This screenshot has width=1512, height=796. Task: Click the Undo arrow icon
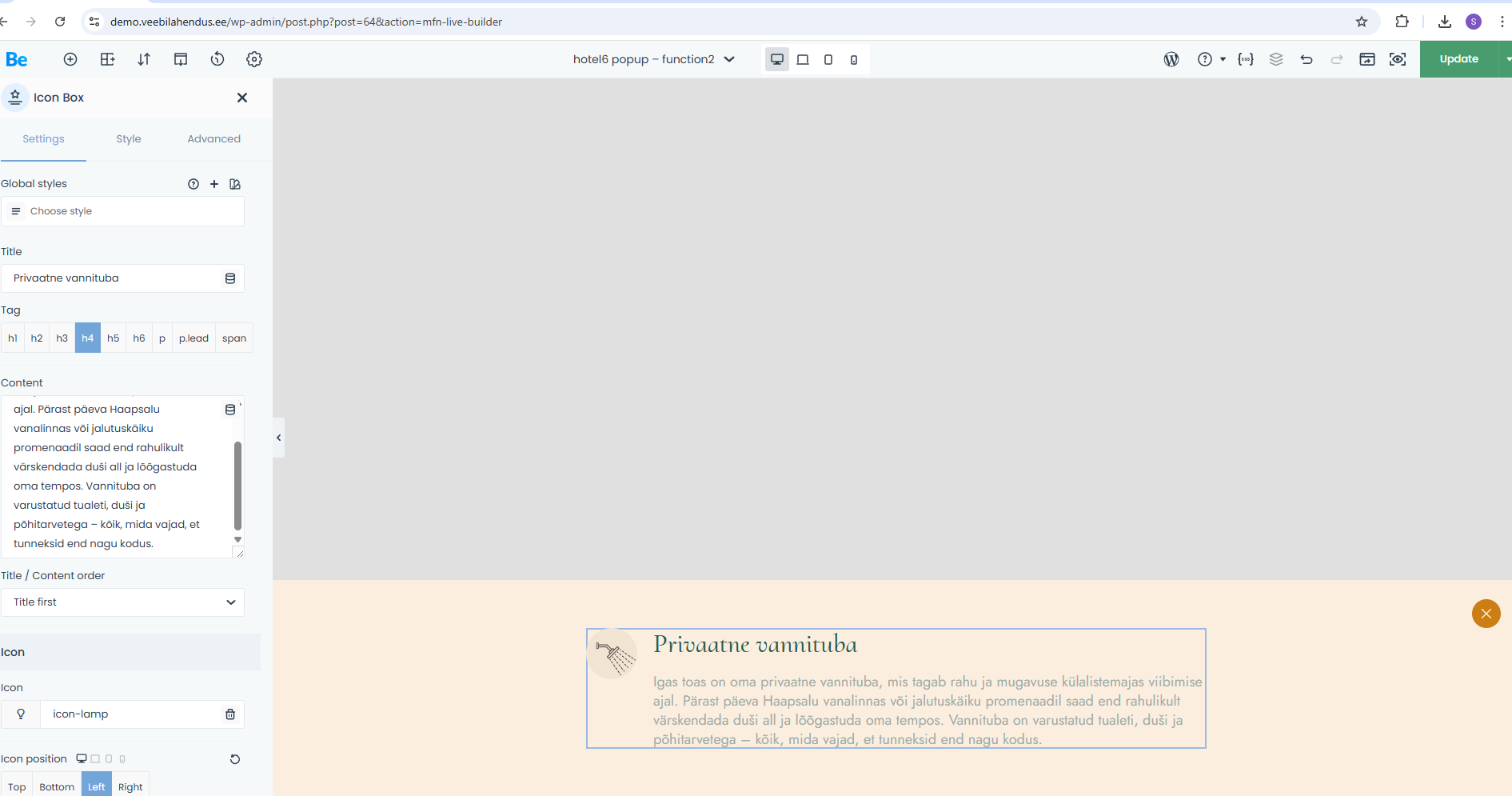(x=1307, y=59)
